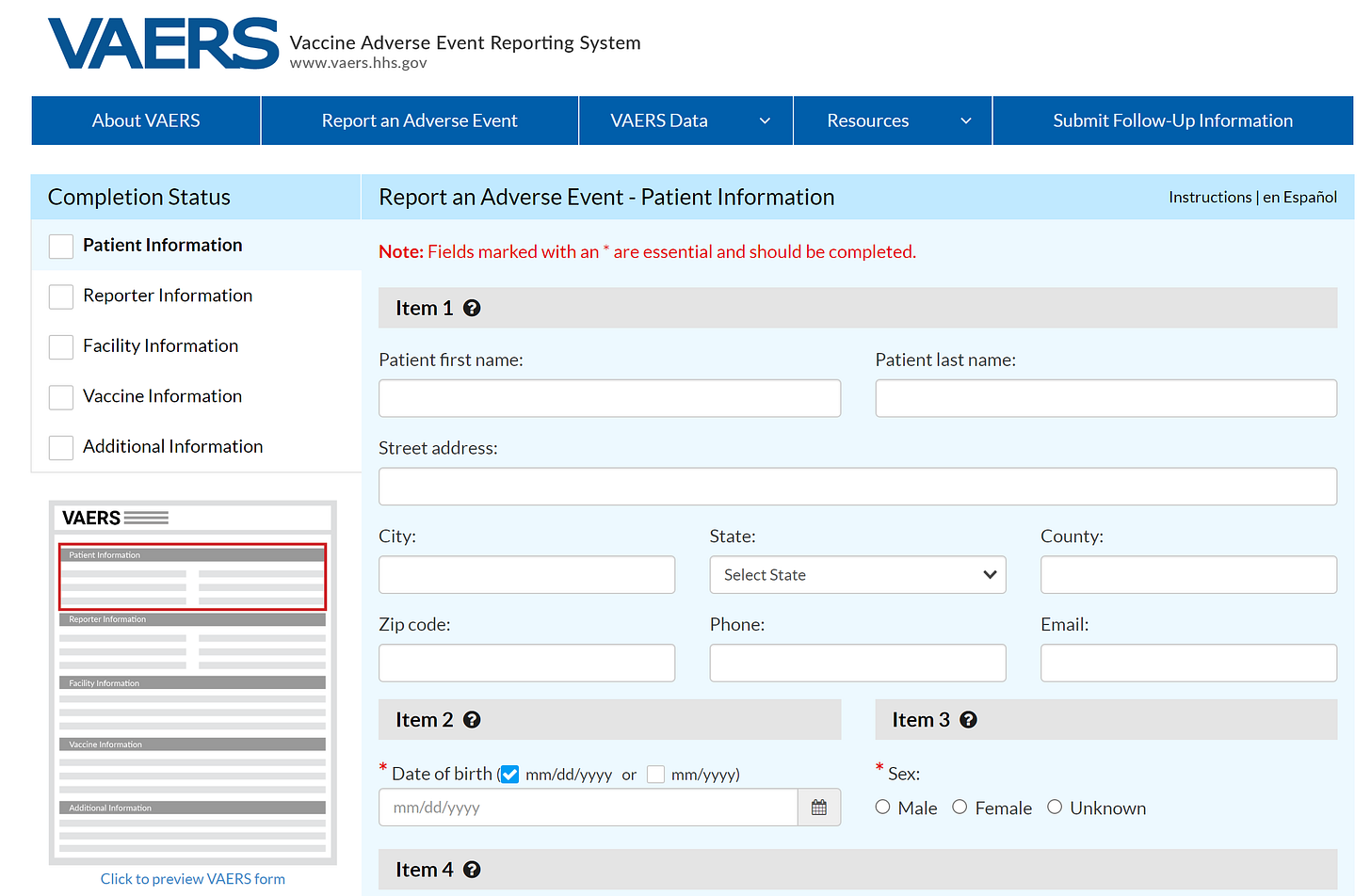The height and width of the screenshot is (896, 1371).
Task: Select the Female radio button
Action: [960, 807]
